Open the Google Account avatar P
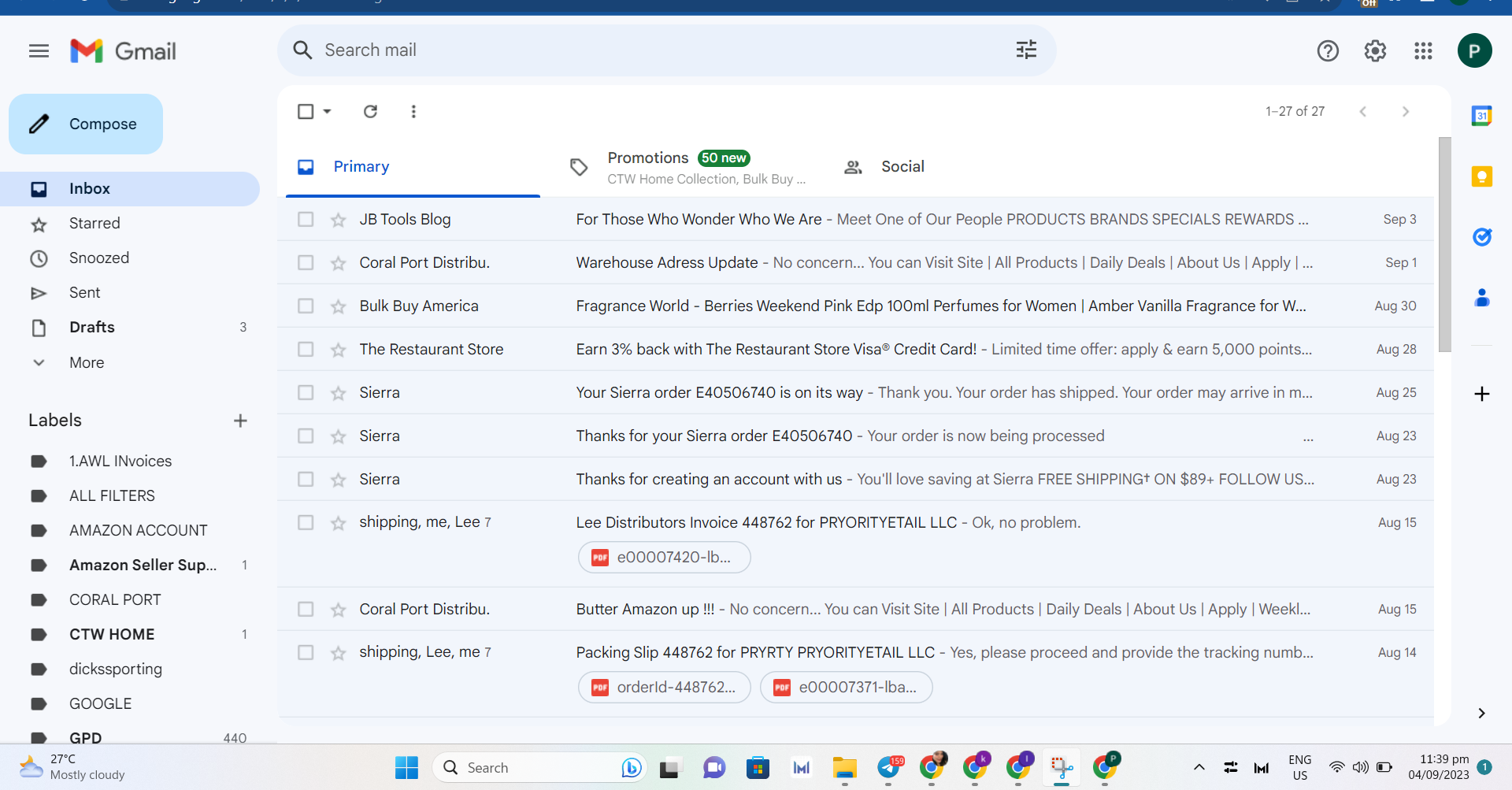 click(1474, 51)
